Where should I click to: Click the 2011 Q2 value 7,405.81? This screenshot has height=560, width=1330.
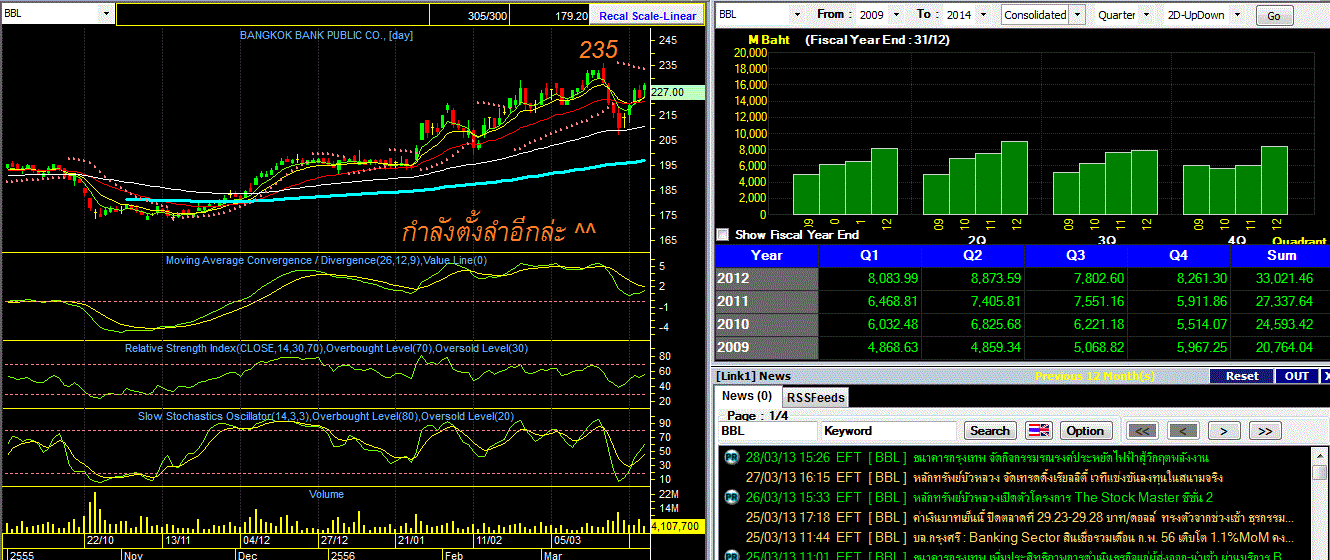pyautogui.click(x=994, y=301)
